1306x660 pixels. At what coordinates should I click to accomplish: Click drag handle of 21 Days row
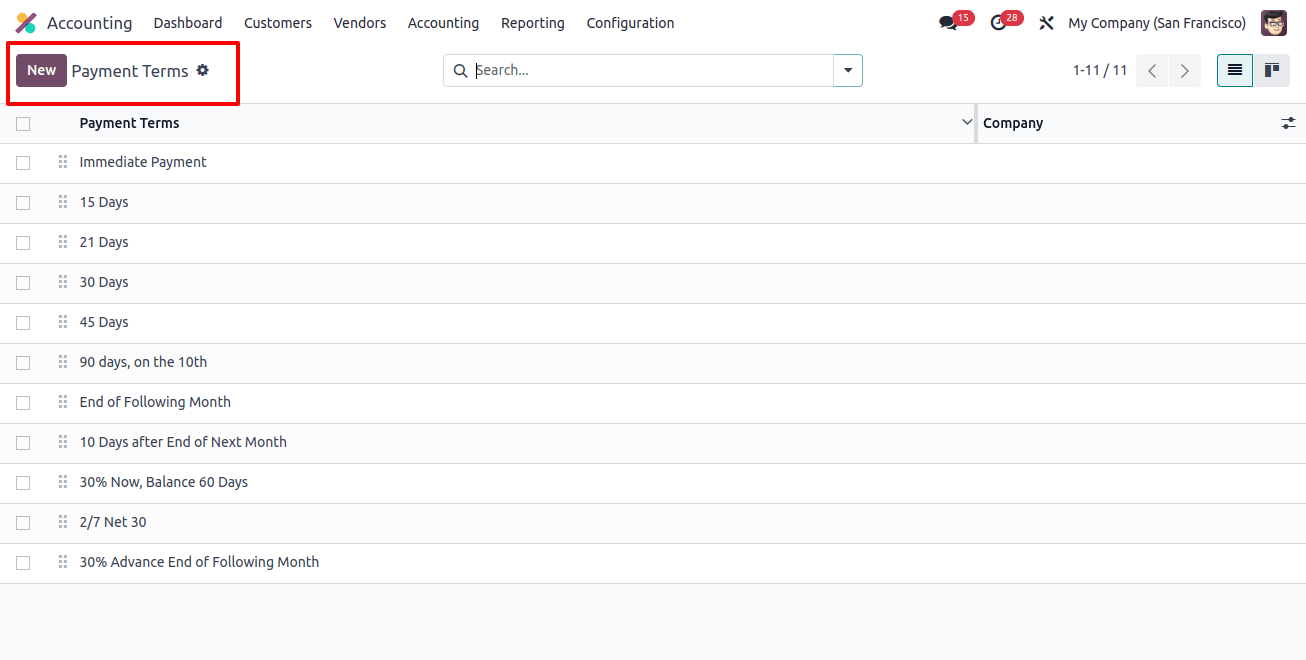(x=63, y=242)
